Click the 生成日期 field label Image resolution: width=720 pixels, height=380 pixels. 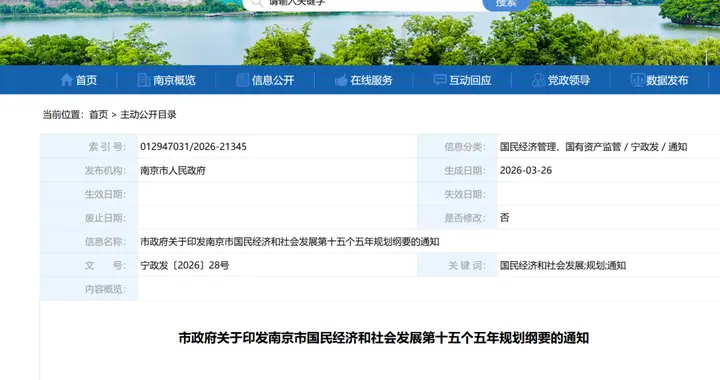coord(465,171)
